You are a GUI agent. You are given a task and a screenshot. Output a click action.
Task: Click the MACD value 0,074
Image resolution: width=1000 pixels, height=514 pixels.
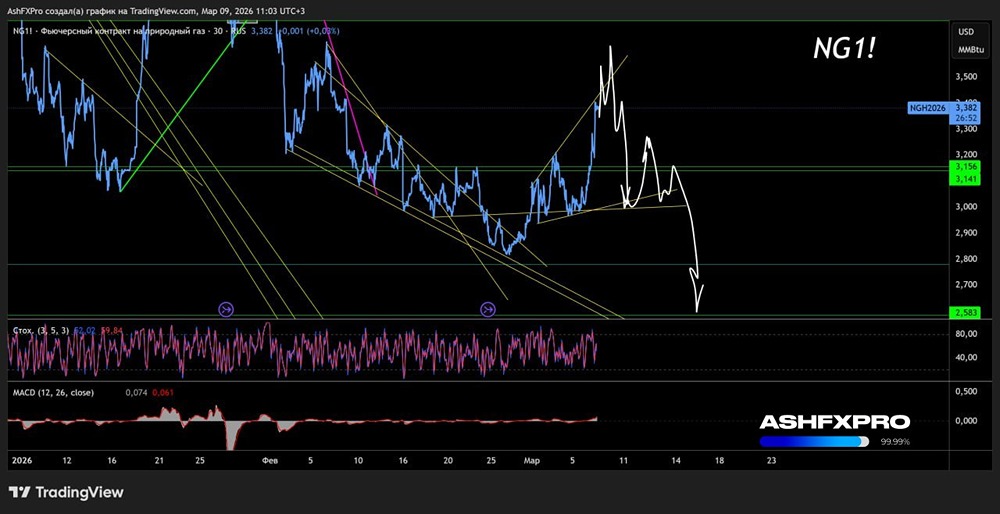click(136, 393)
